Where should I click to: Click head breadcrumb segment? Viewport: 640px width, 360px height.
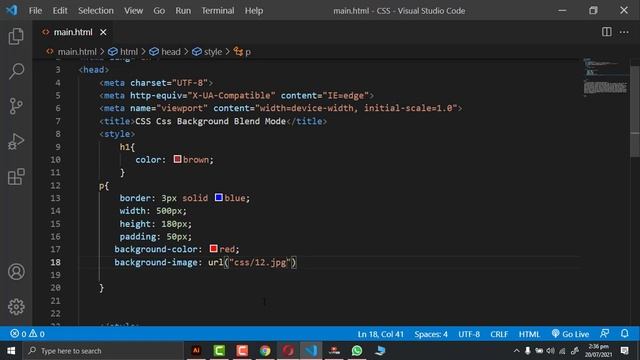click(x=165, y=52)
